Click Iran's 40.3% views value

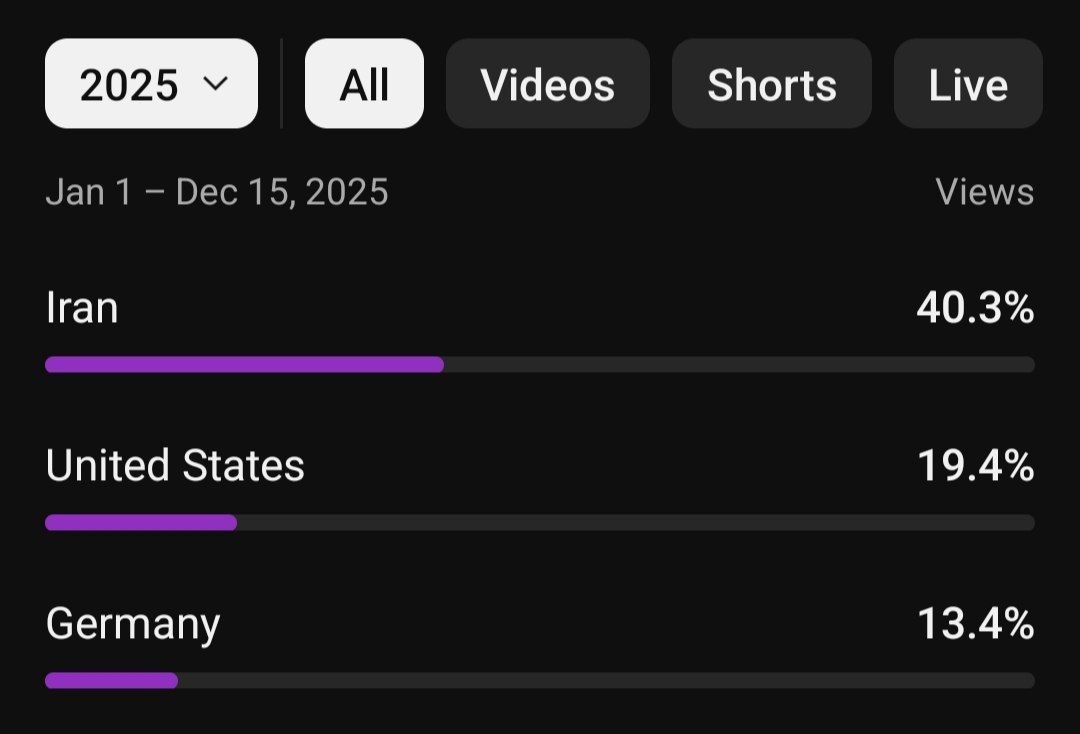[974, 308]
